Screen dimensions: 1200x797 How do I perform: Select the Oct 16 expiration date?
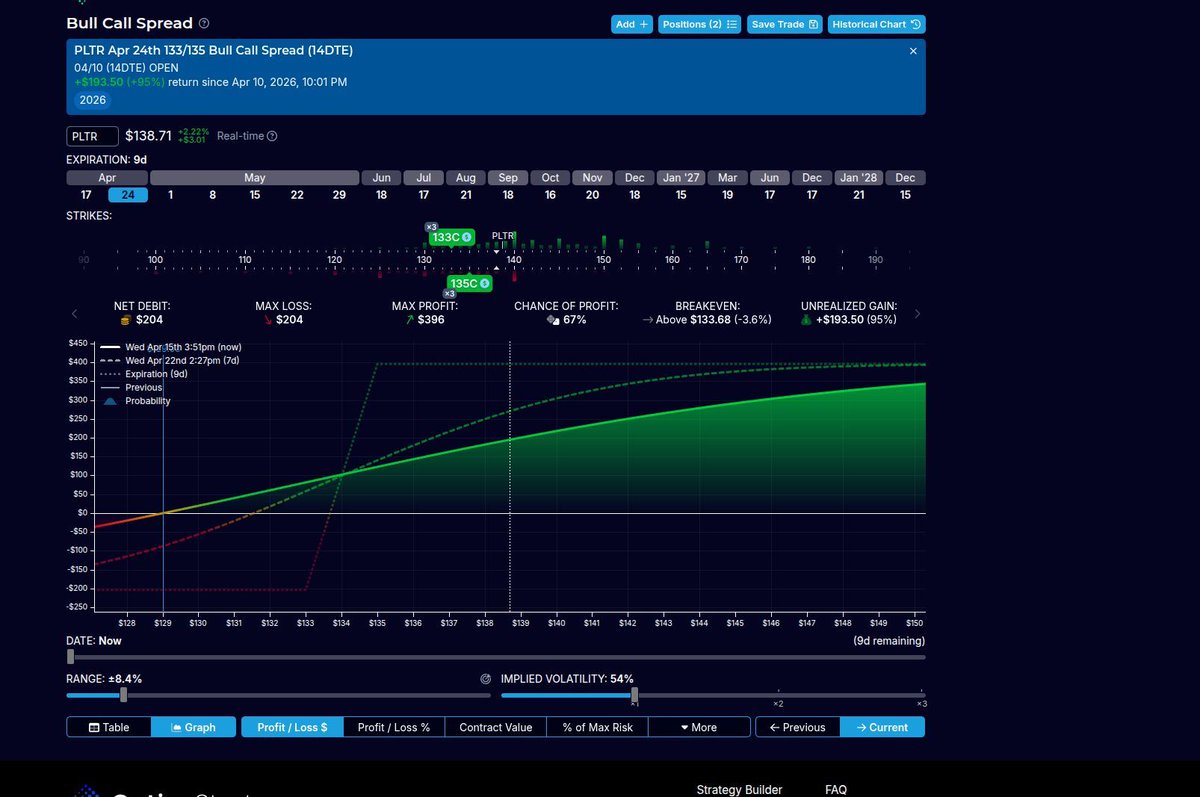click(550, 195)
